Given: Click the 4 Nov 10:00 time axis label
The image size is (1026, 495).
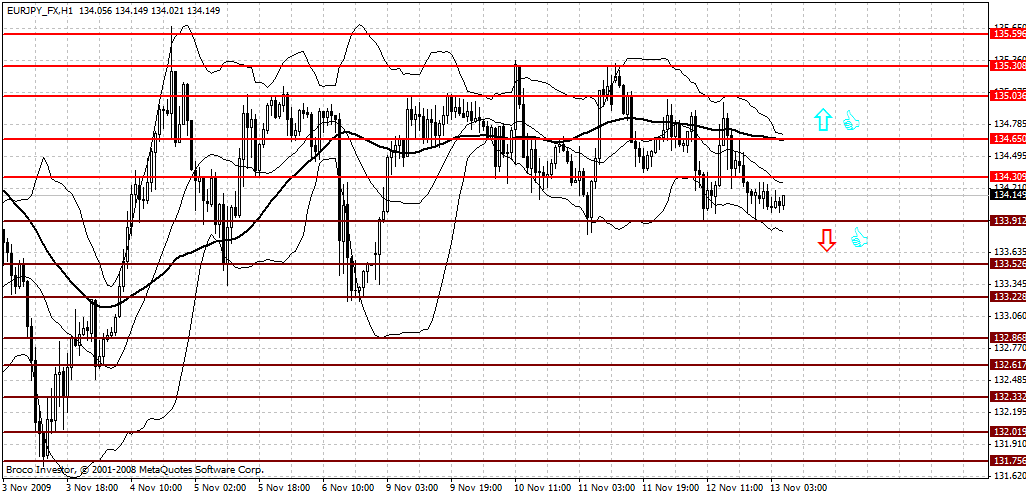Looking at the screenshot, I should click(x=156, y=488).
